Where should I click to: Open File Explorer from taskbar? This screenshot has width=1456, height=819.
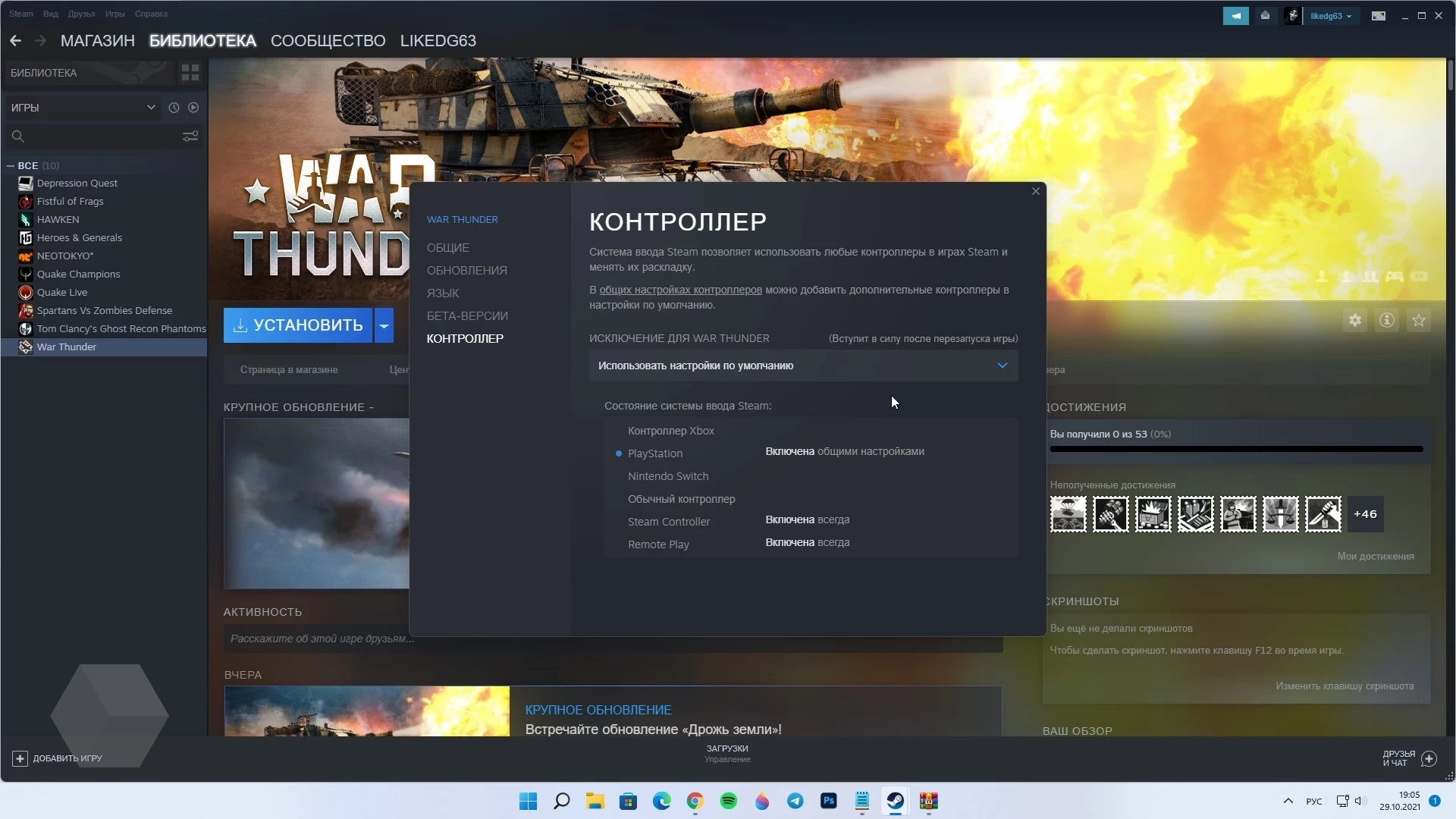[x=595, y=801]
